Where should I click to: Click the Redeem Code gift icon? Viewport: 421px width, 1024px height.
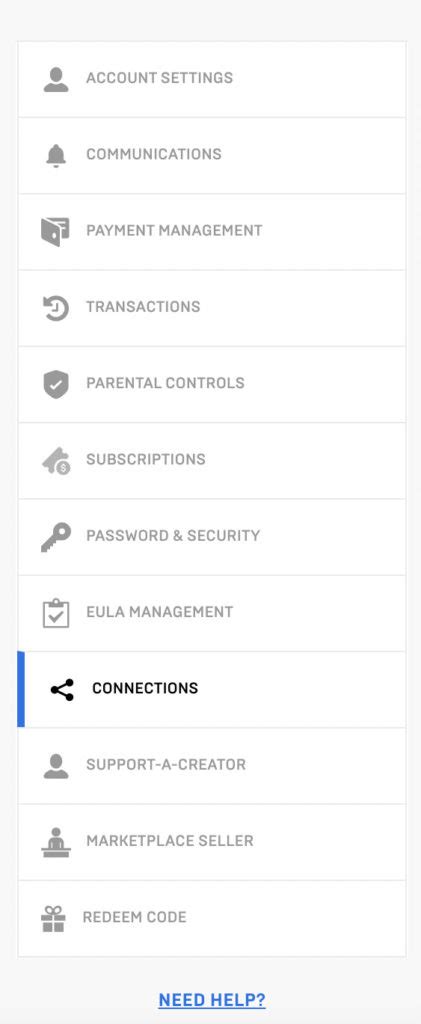53,918
